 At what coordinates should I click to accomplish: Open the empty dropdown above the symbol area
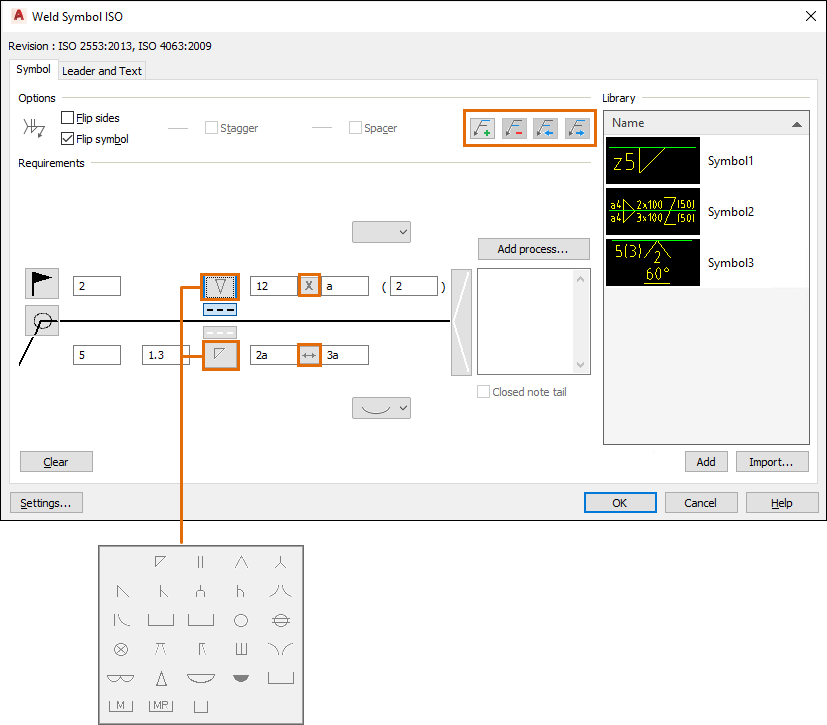click(x=381, y=231)
